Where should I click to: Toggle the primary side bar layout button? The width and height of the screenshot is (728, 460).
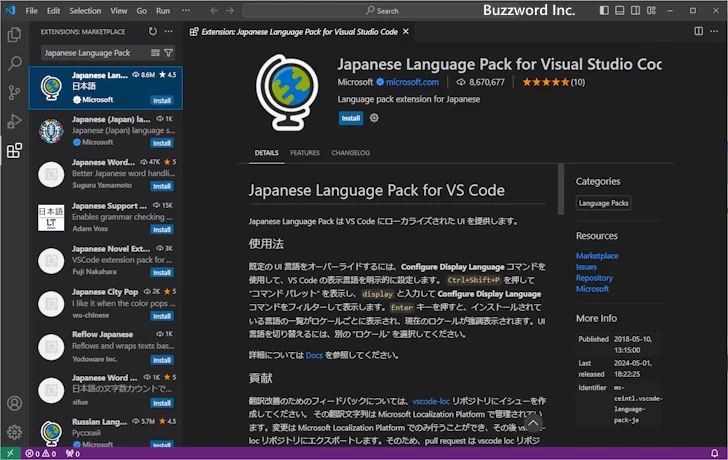pos(606,11)
